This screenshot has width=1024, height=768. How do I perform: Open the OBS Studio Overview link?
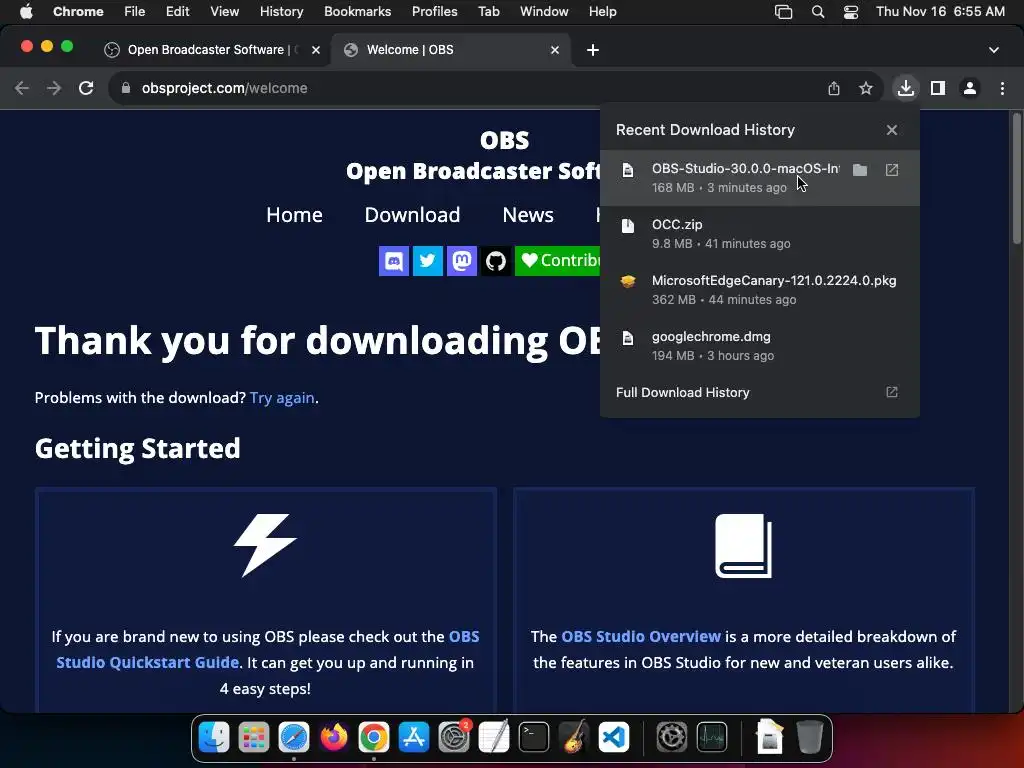click(x=641, y=636)
